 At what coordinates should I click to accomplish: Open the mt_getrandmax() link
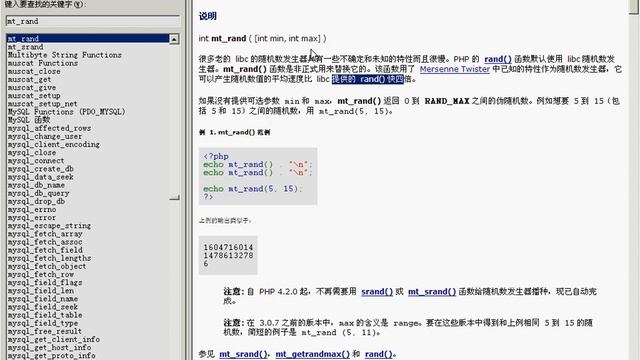point(313,354)
